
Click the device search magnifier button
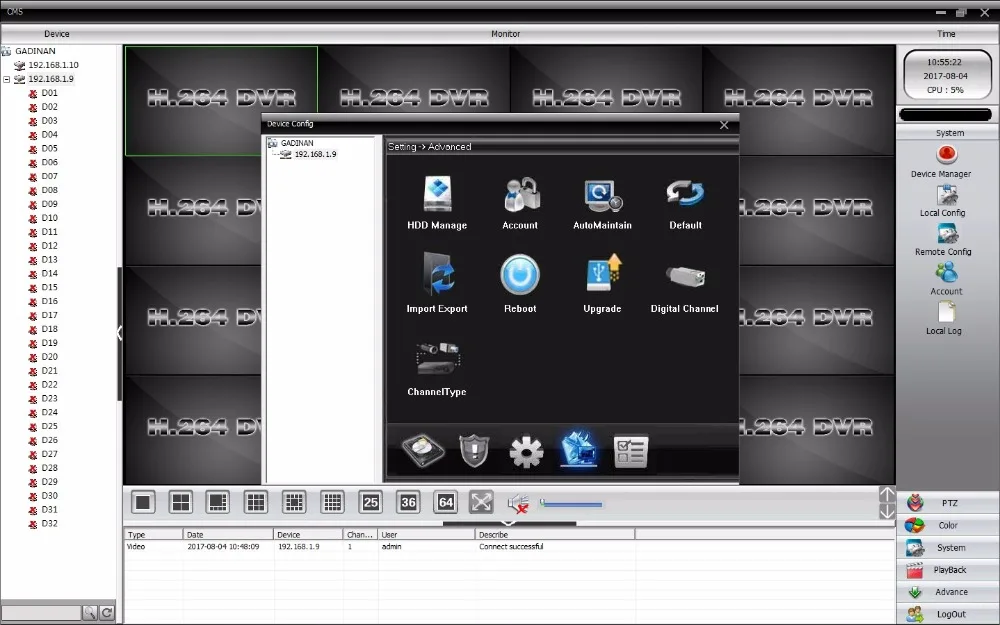point(90,613)
